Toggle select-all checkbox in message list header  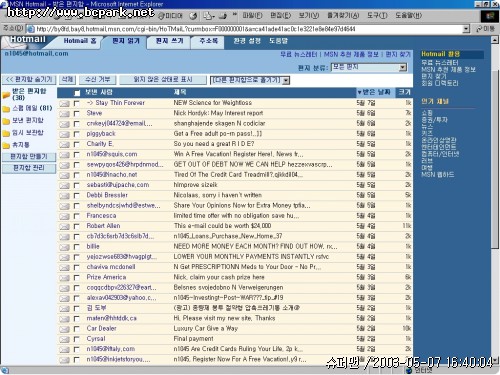(x=77, y=93)
